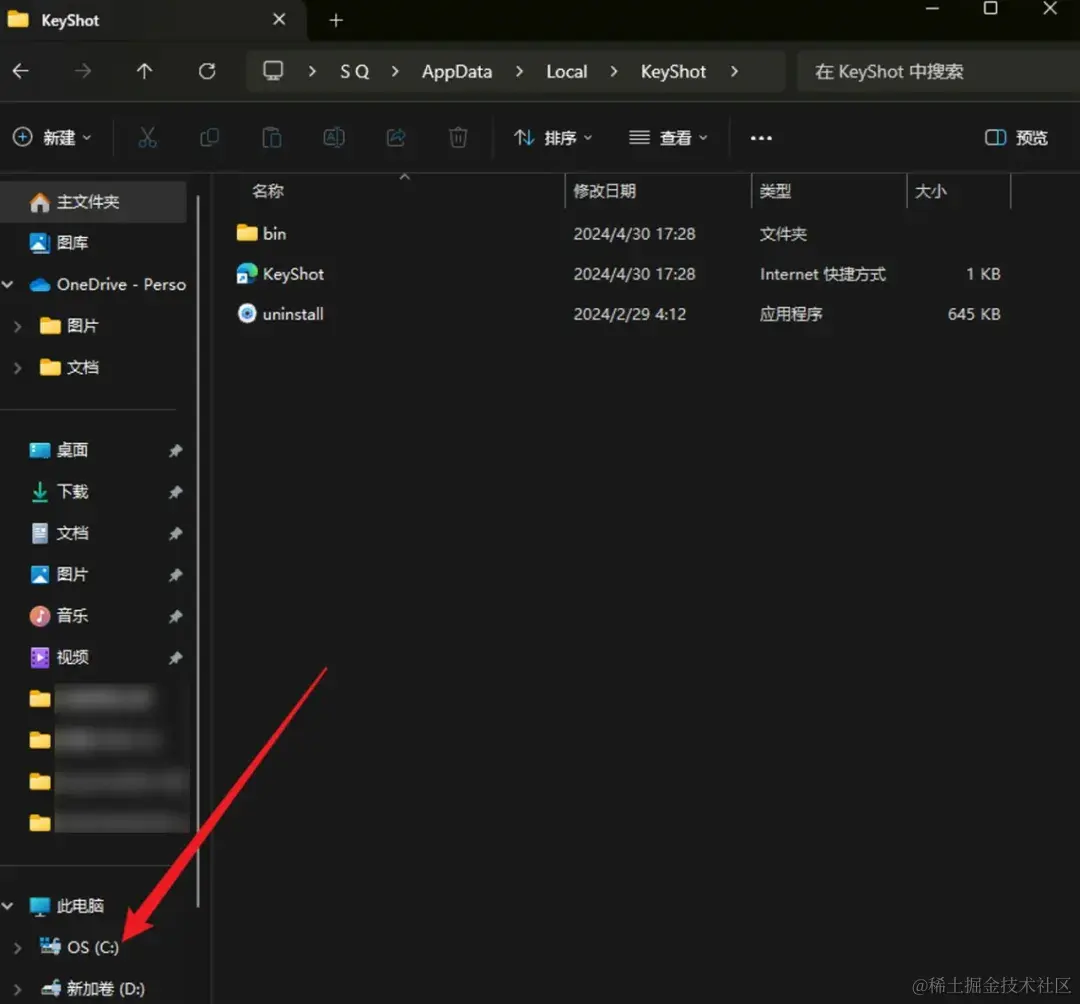Click the 645 KB size cell
The image size is (1080, 1004).
coord(974,314)
